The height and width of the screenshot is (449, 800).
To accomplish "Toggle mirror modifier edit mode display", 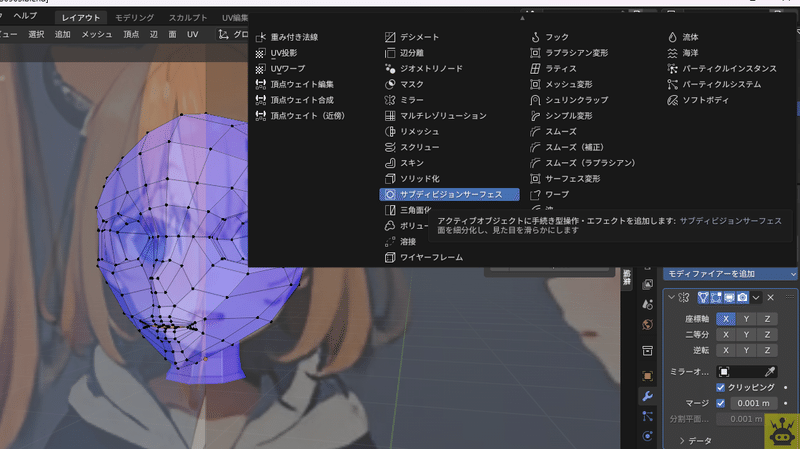I will (716, 297).
